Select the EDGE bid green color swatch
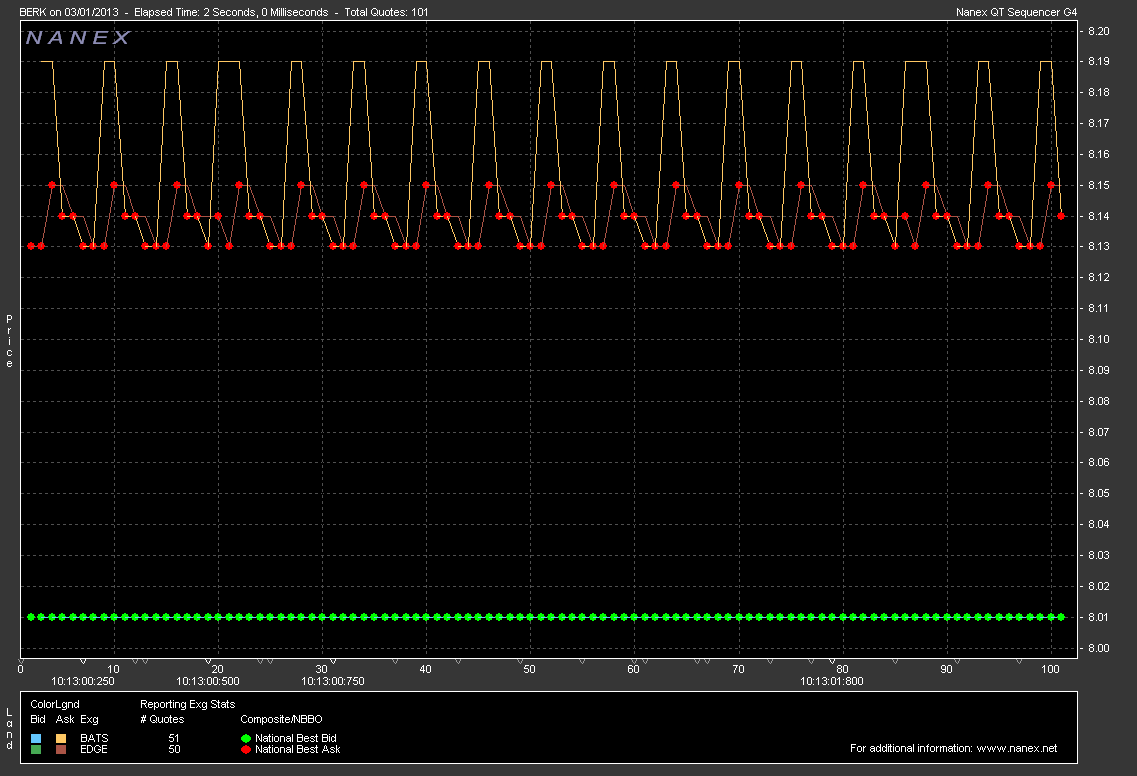The width and height of the screenshot is (1137, 776). click(x=37, y=749)
